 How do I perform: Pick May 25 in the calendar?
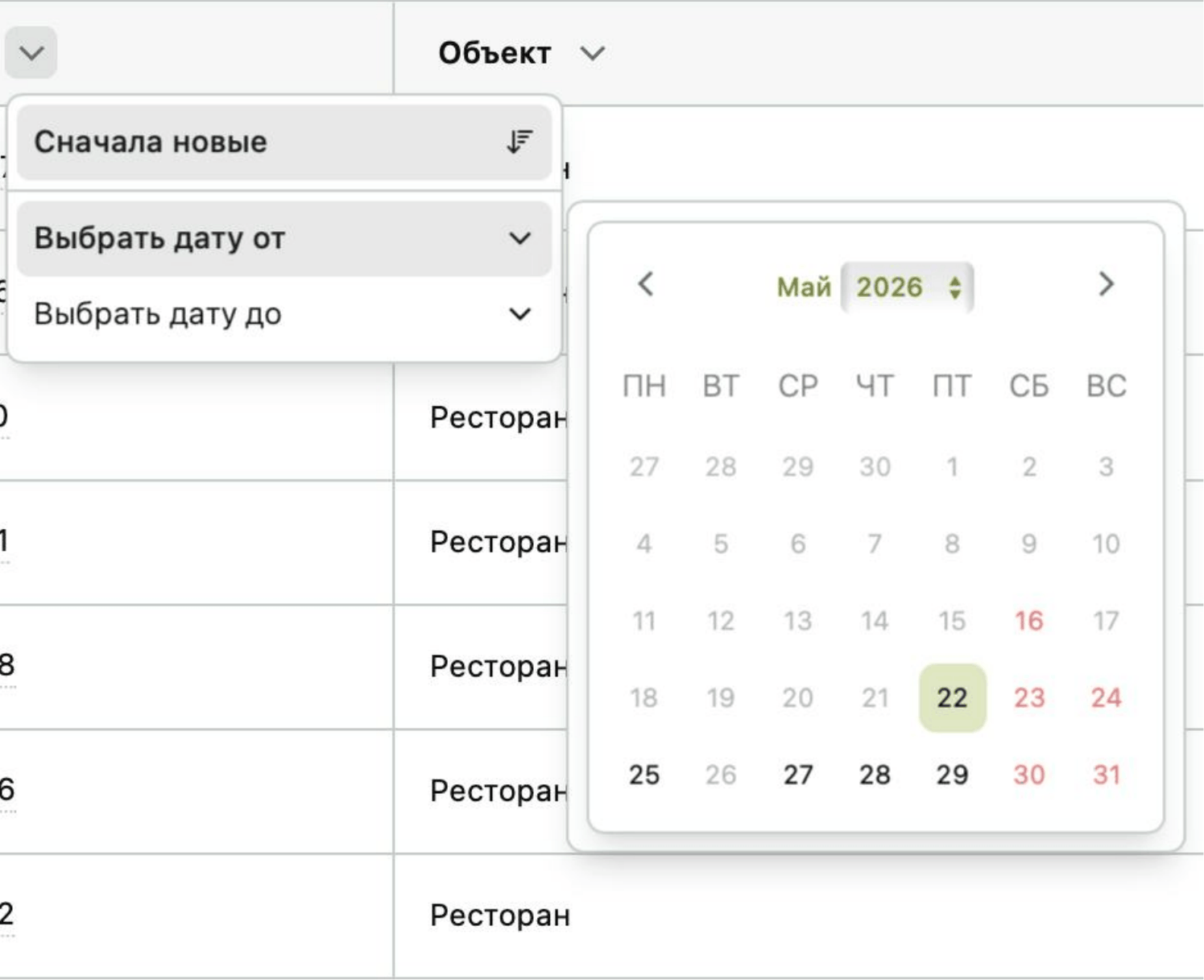(x=644, y=775)
